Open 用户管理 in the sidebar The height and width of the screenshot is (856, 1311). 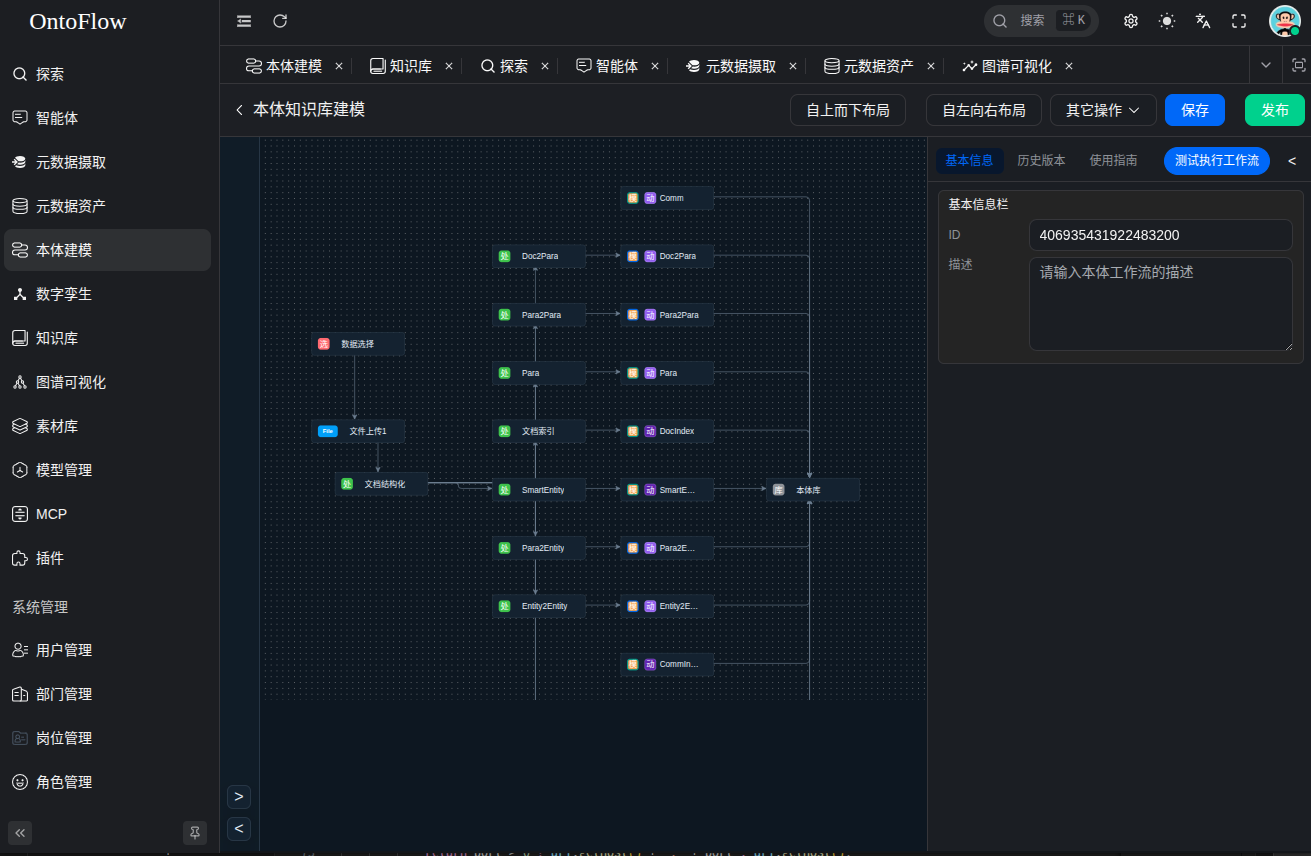(x=107, y=650)
